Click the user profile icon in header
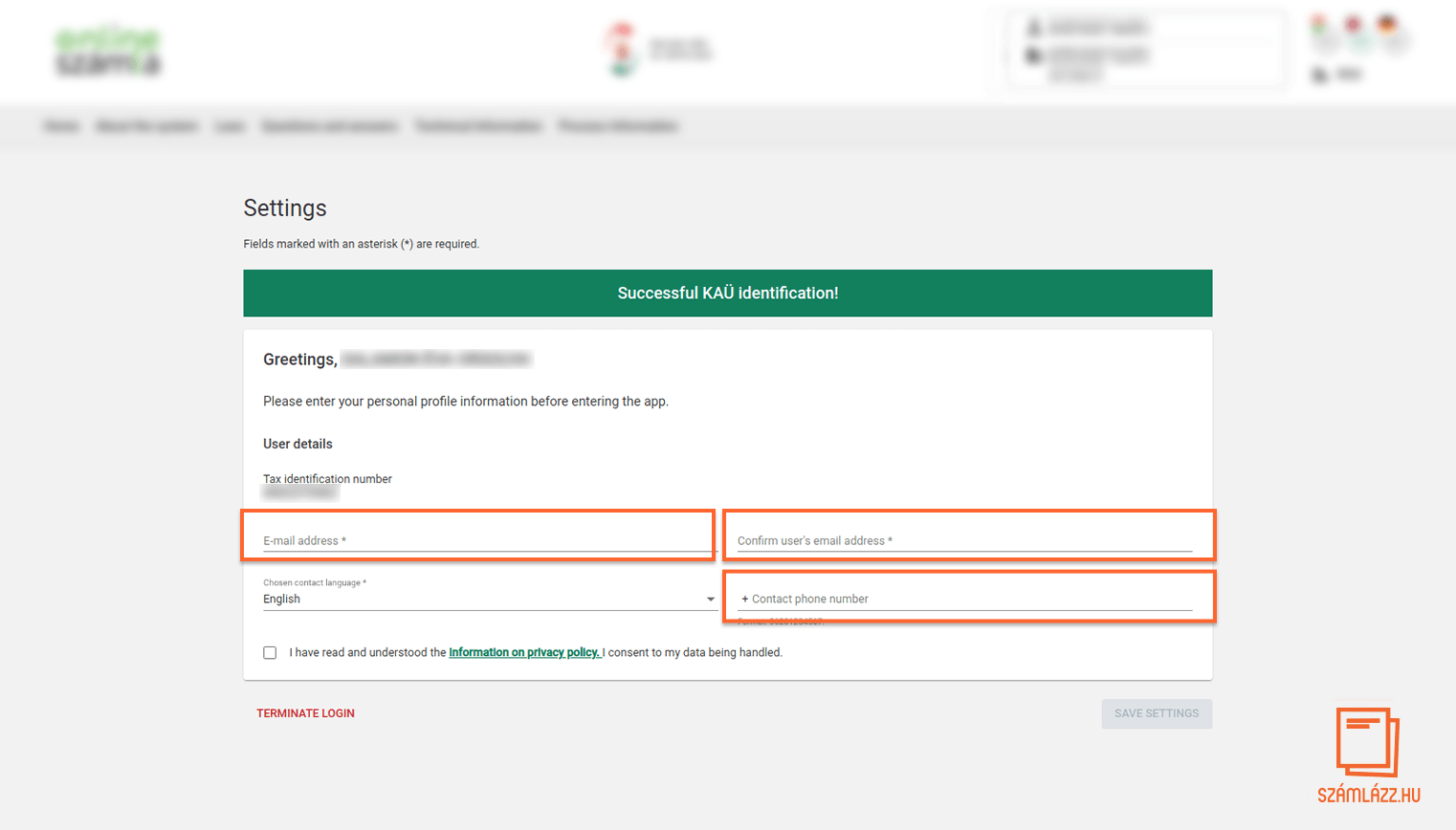This screenshot has width=1456, height=830. [1033, 28]
